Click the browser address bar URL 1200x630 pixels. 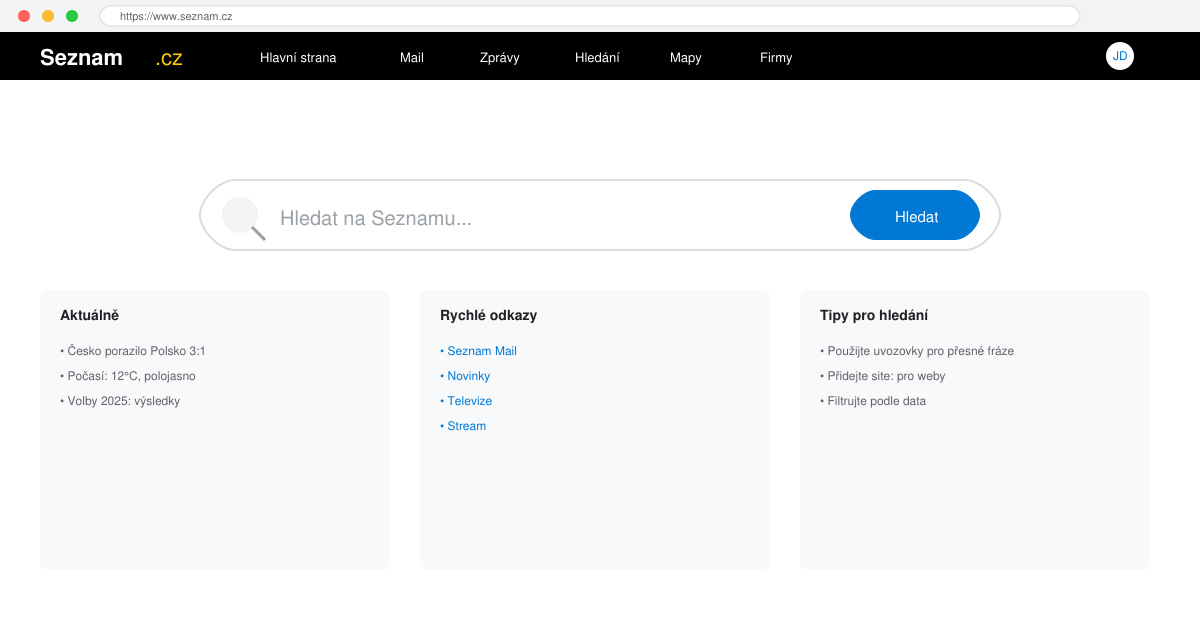click(x=590, y=16)
